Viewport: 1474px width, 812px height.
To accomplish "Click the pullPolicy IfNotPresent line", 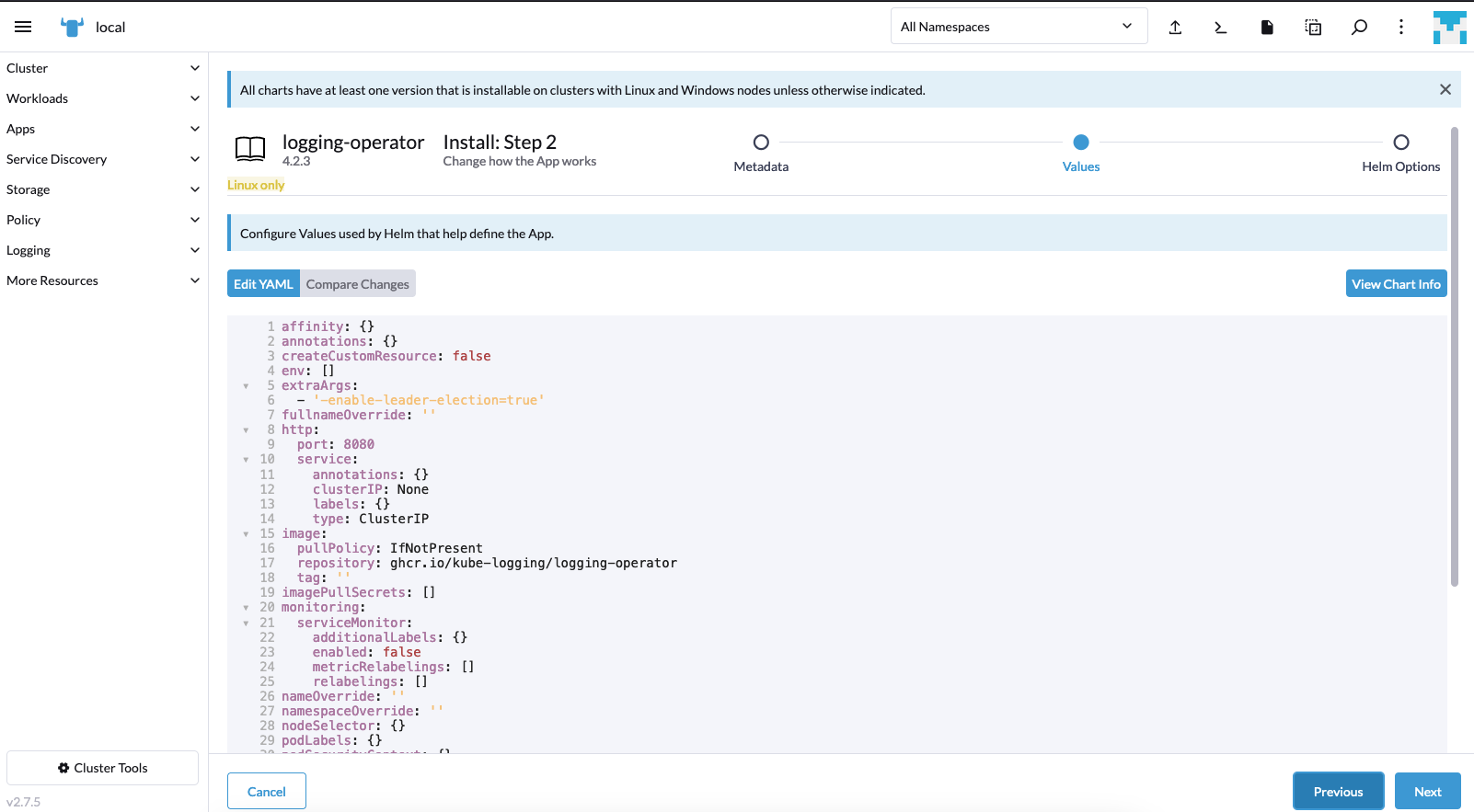I will [389, 548].
